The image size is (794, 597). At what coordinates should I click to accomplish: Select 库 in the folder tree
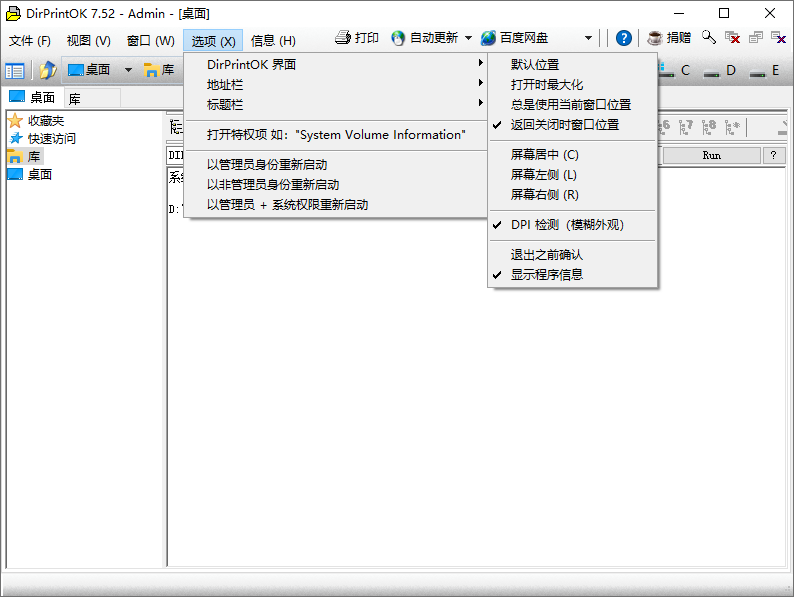(x=24, y=156)
